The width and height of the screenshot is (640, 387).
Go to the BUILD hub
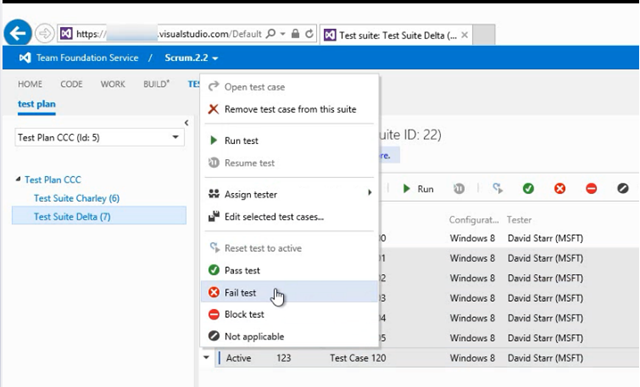[x=156, y=84]
